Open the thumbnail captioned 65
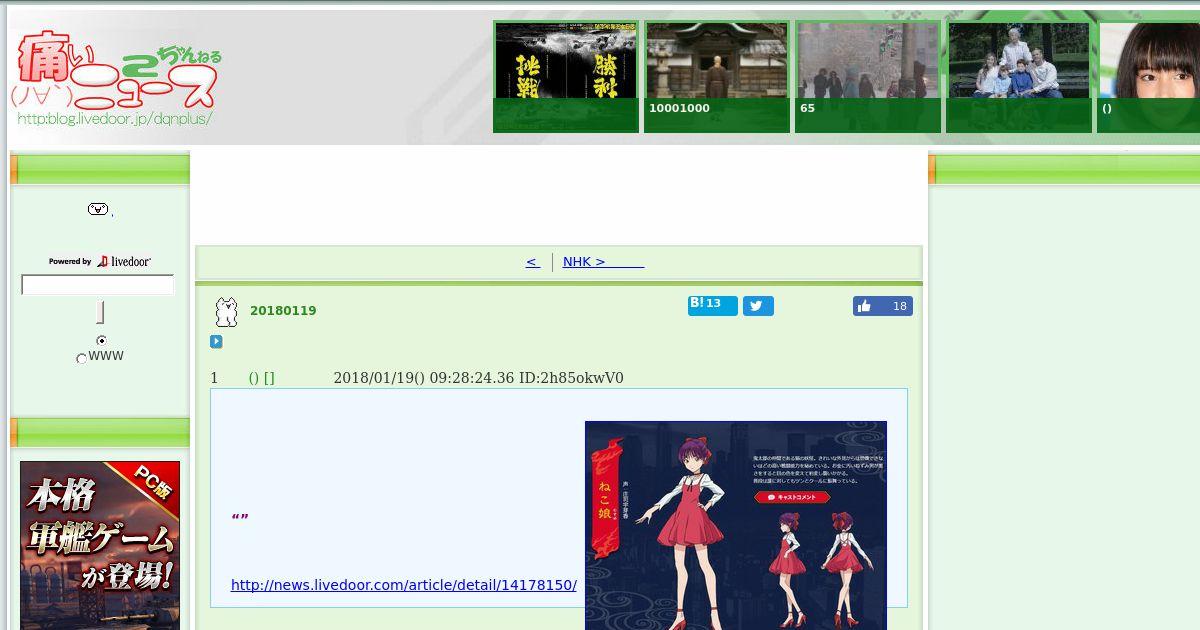Image resolution: width=1200 pixels, height=630 pixels. (868, 76)
